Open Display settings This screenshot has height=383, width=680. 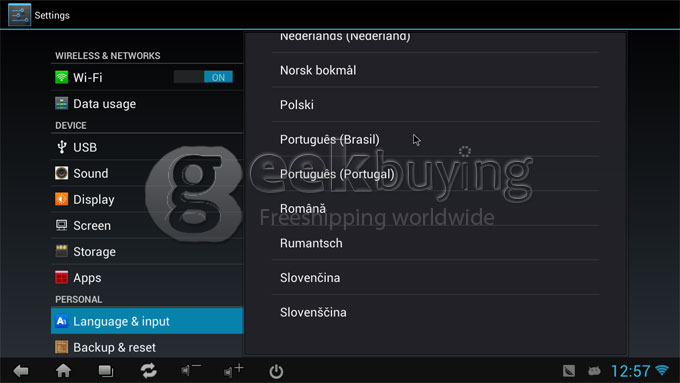click(147, 199)
